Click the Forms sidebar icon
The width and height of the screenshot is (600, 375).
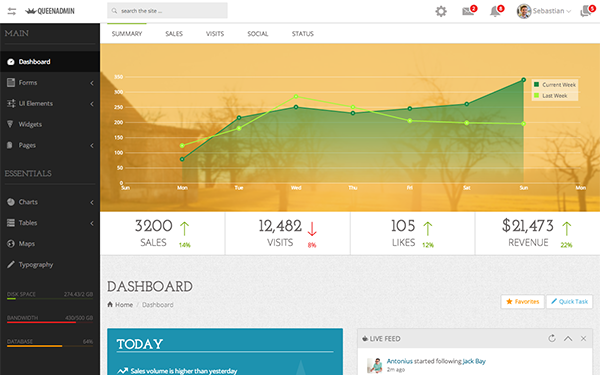point(11,82)
